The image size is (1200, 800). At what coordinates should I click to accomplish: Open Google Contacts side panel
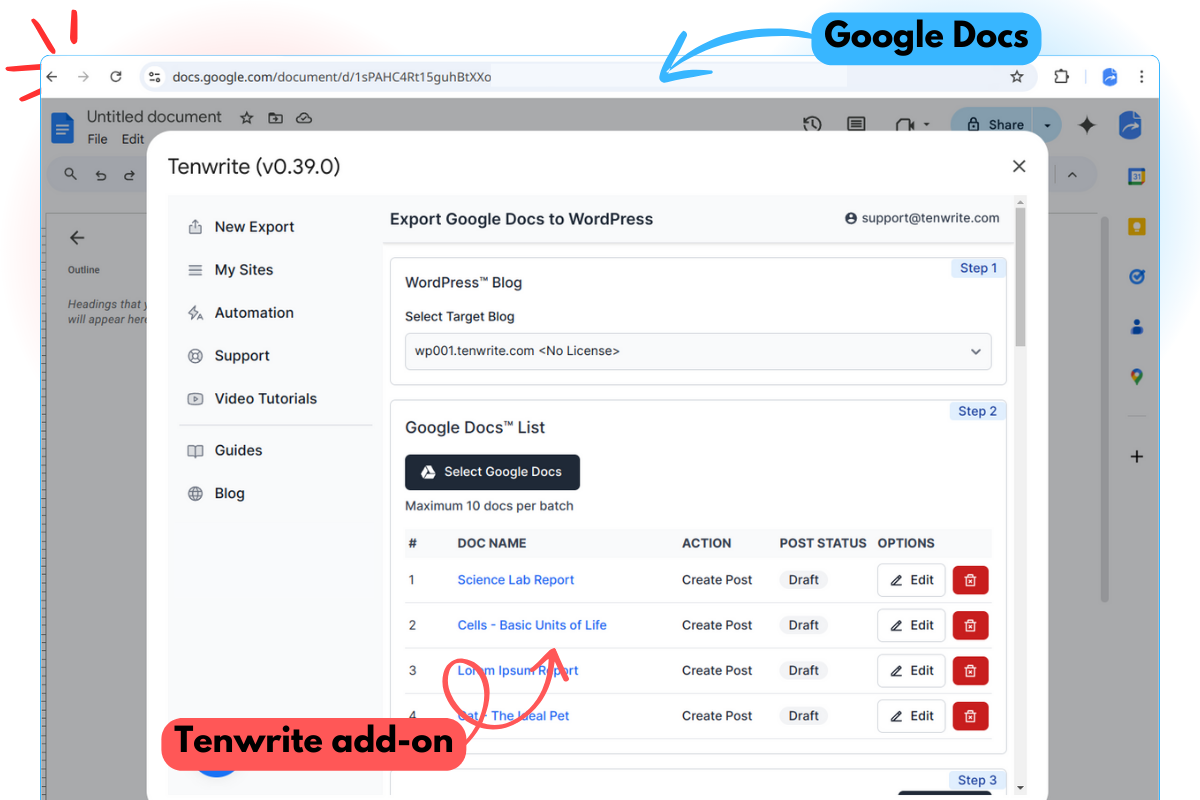click(1136, 327)
